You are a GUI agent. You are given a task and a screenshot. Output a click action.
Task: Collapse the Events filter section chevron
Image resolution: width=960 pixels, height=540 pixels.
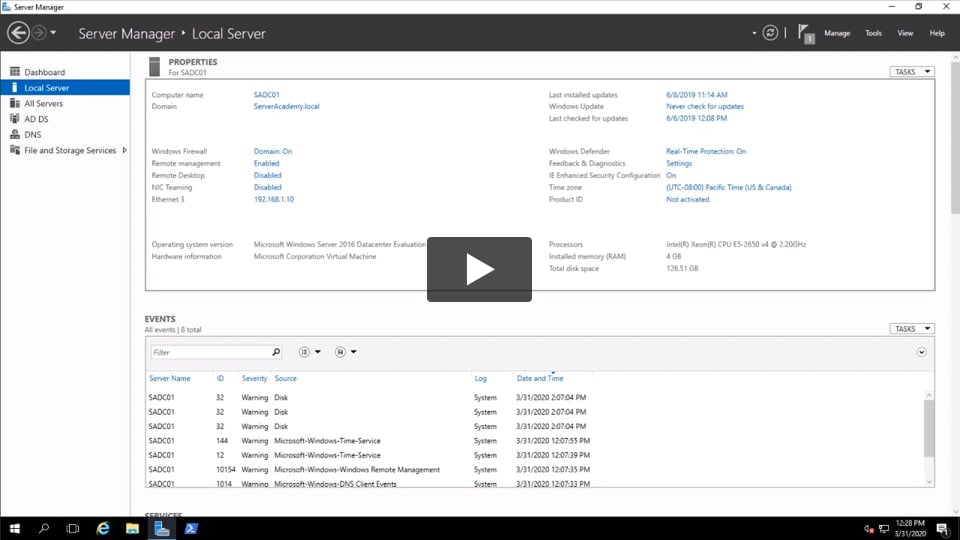[921, 352]
